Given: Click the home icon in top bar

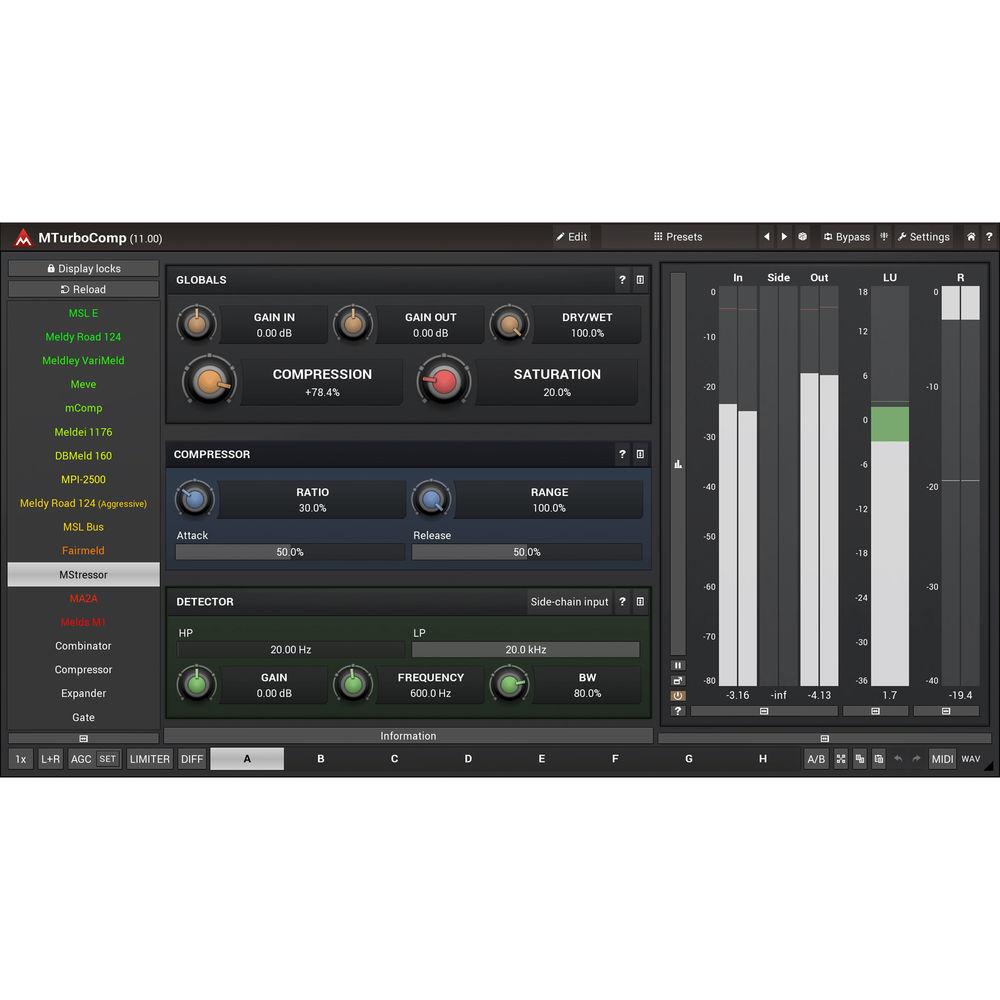Looking at the screenshot, I should click(970, 237).
